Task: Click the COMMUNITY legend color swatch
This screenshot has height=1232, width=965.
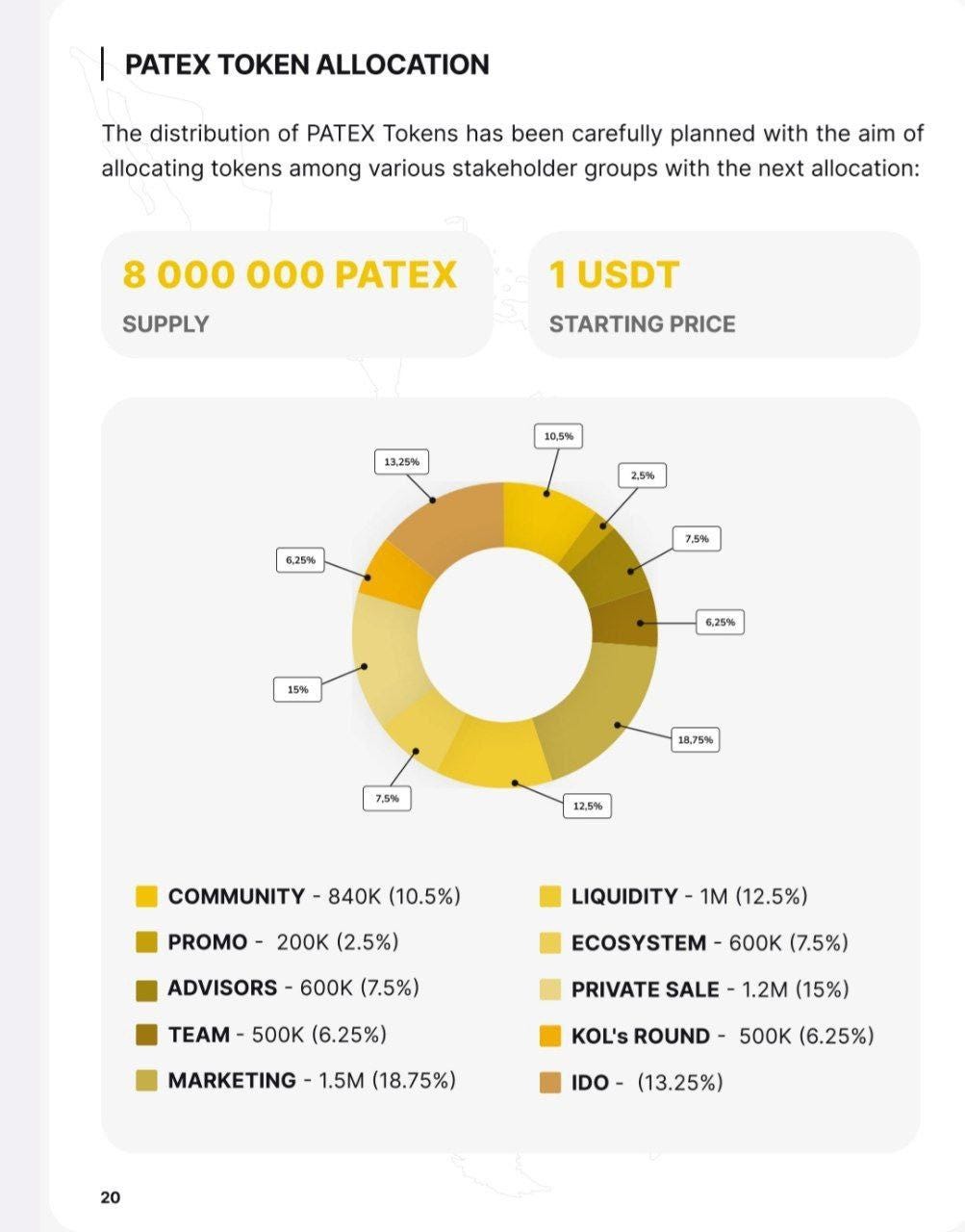Action: pos(146,897)
